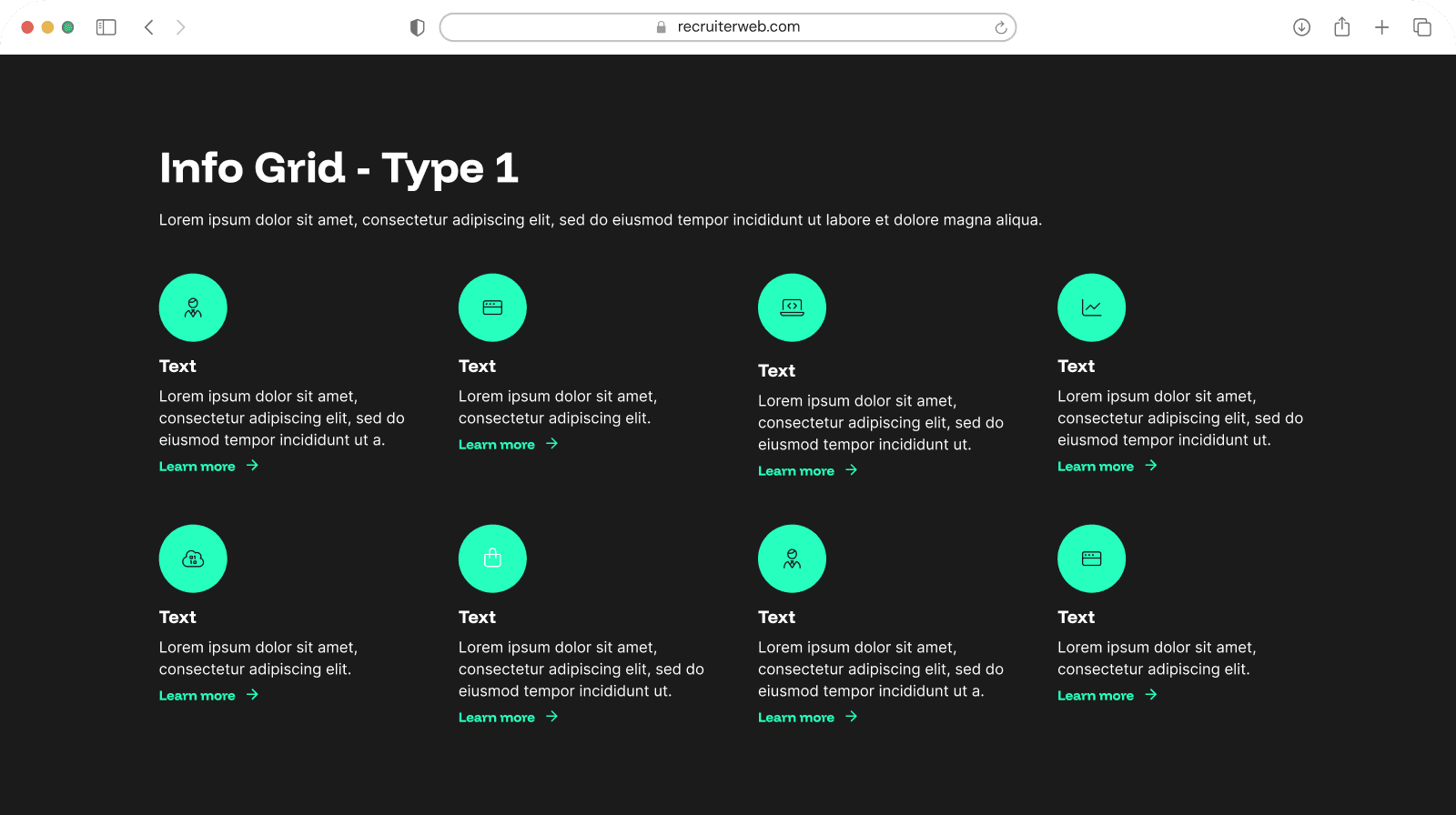Reload the recruiterweb.com page
The width and height of the screenshot is (1456, 815).
[x=1000, y=27]
